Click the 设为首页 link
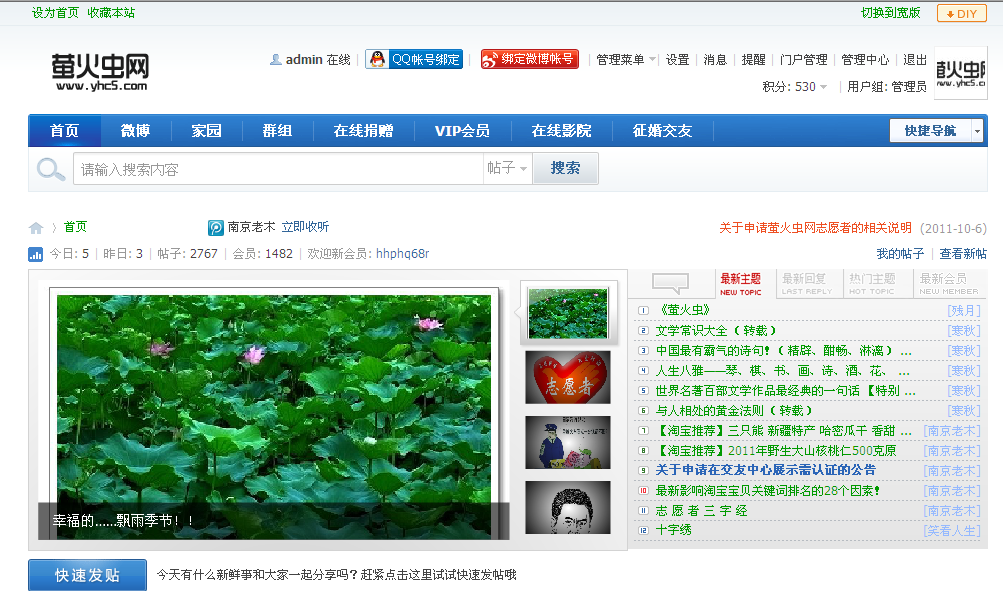 click(x=55, y=13)
